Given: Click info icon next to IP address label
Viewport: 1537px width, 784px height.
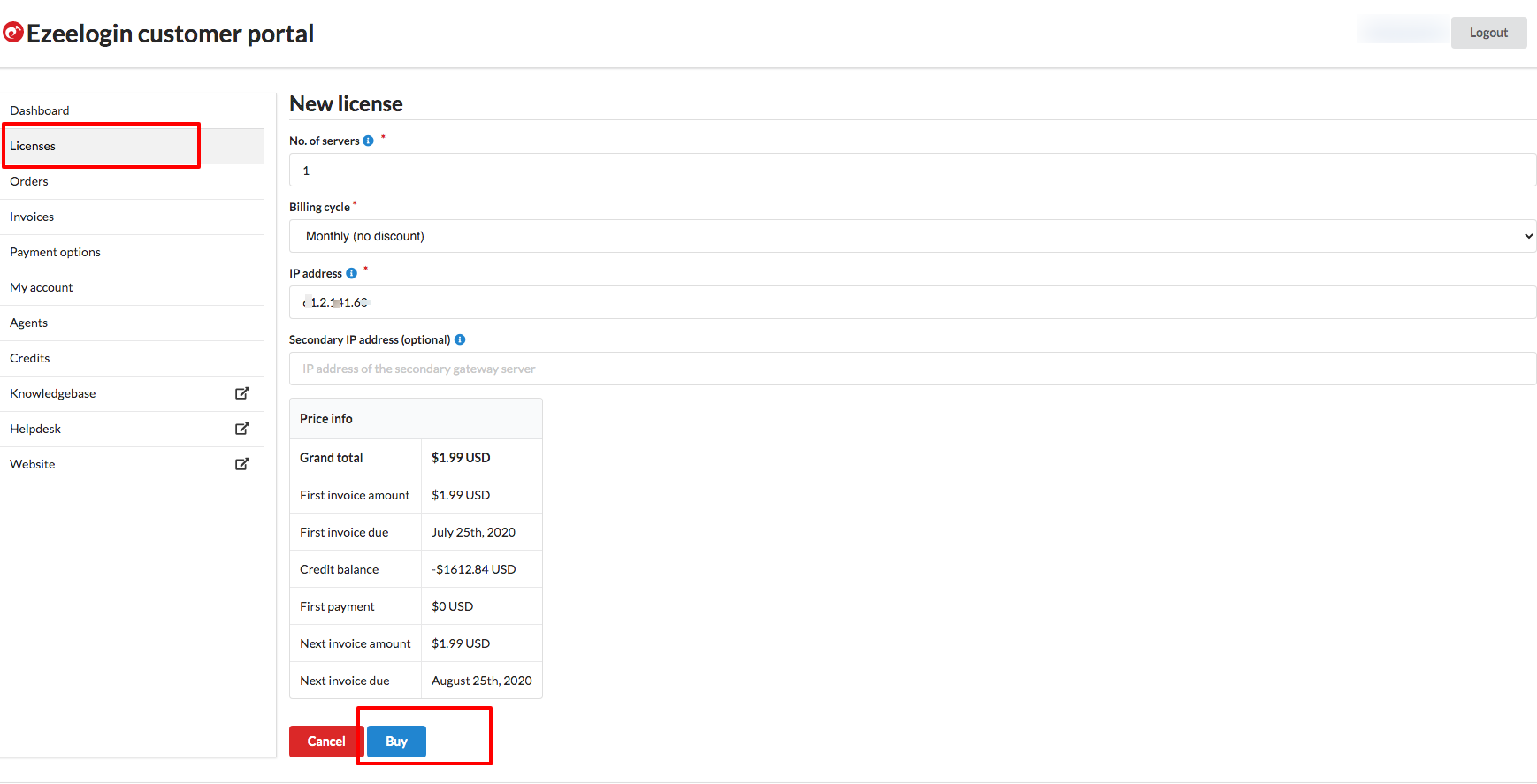Looking at the screenshot, I should point(351,273).
